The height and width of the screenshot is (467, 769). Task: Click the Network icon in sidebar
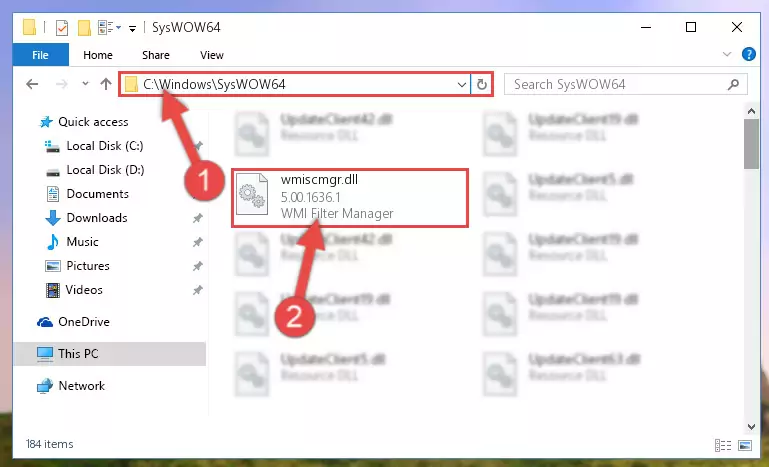[x=45, y=386]
